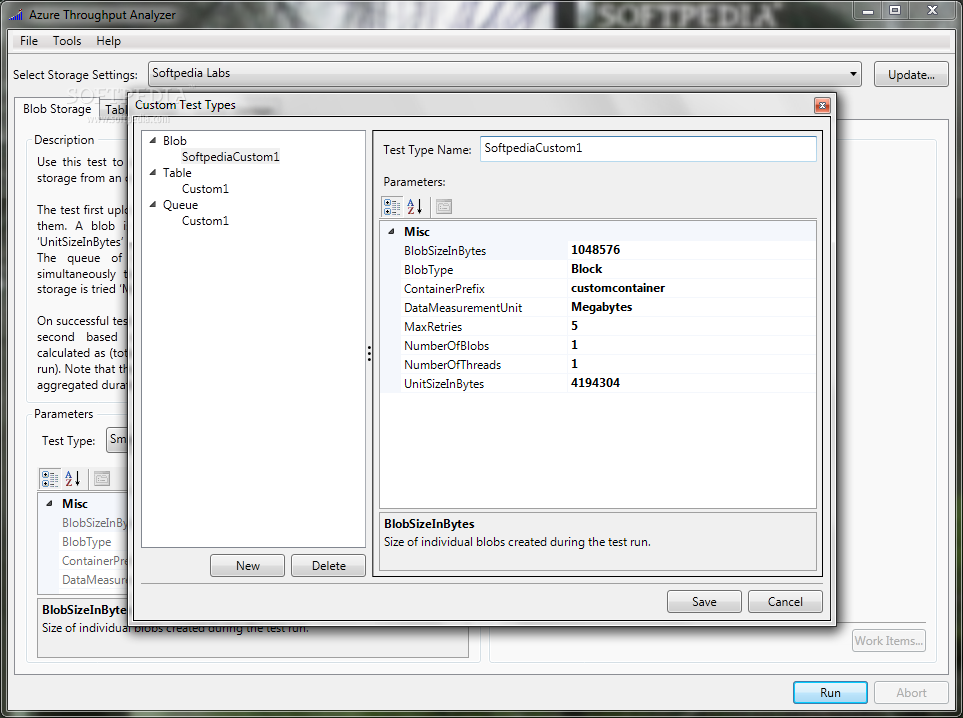The width and height of the screenshot is (963, 718).
Task: Open the Select Storage Settings dropdown
Action: click(x=853, y=74)
